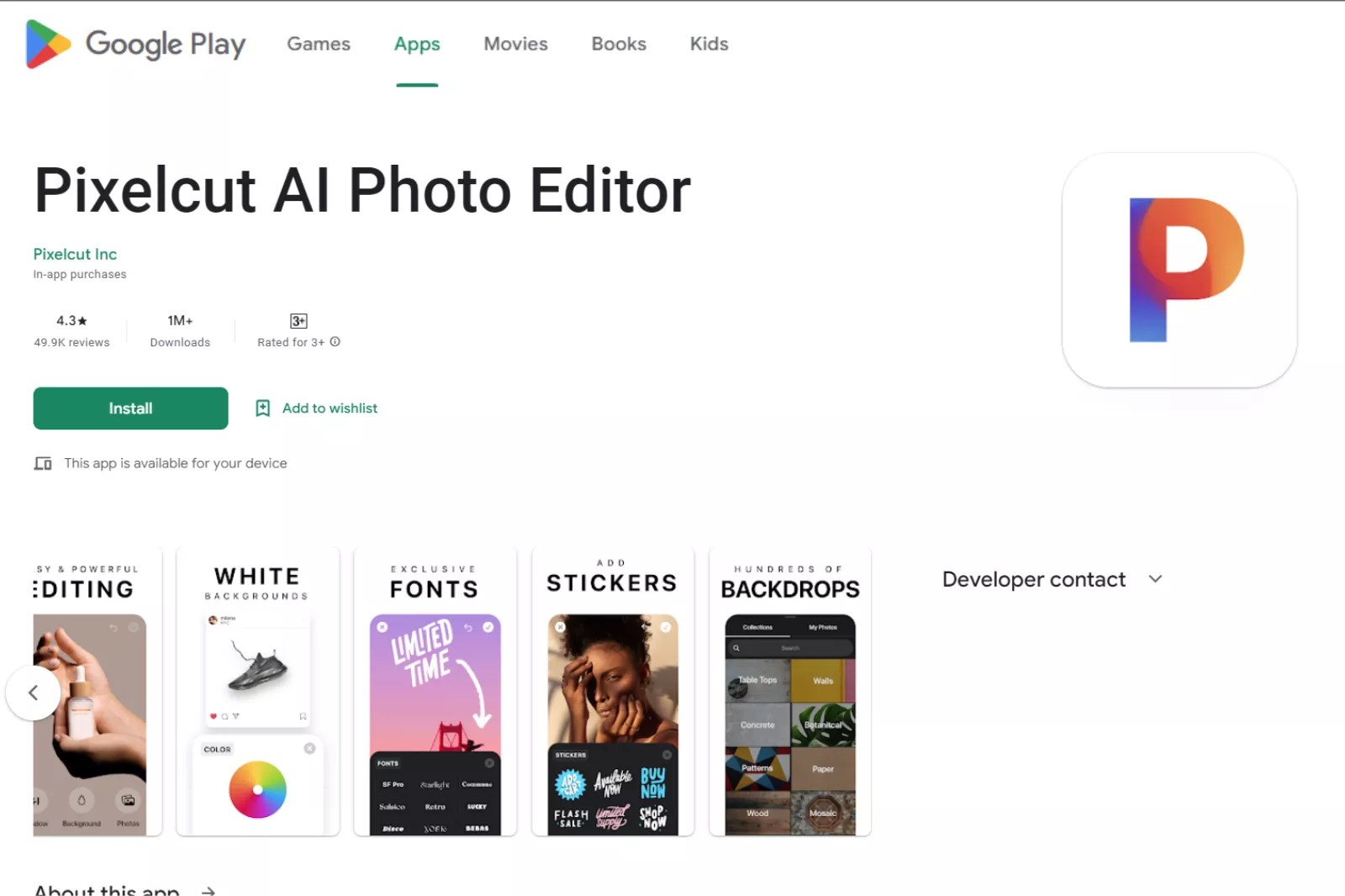Open the Pixelcut Inc developer page

click(75, 254)
